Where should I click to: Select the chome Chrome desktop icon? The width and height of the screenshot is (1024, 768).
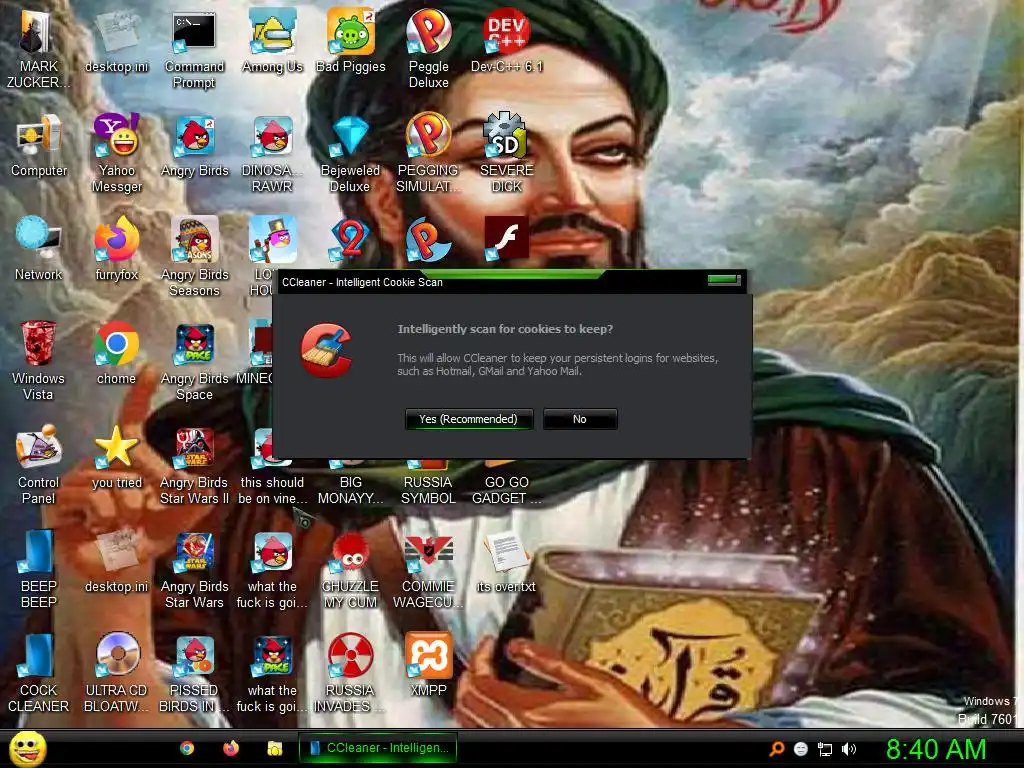[x=117, y=354]
